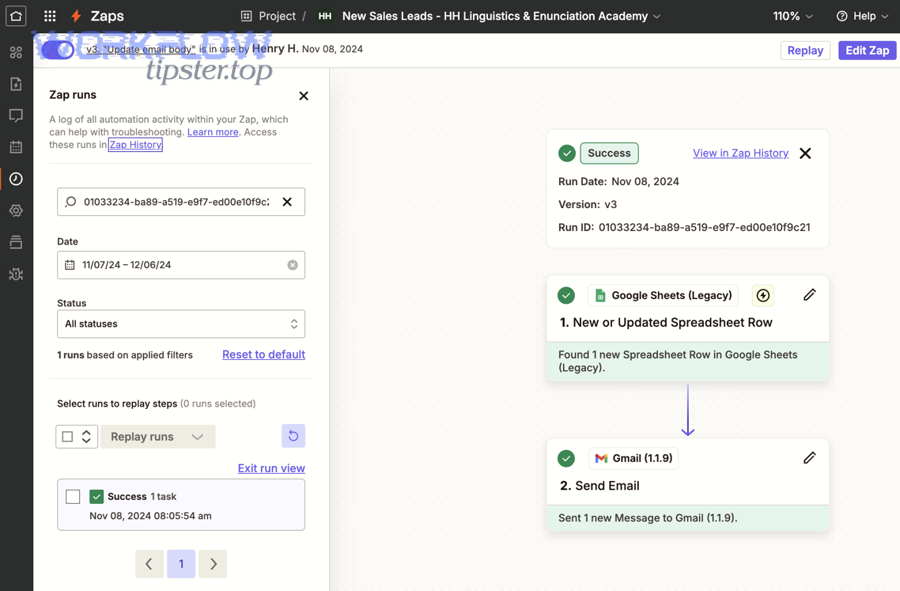
Task: Click the Run ID value text
Action: pos(704,227)
